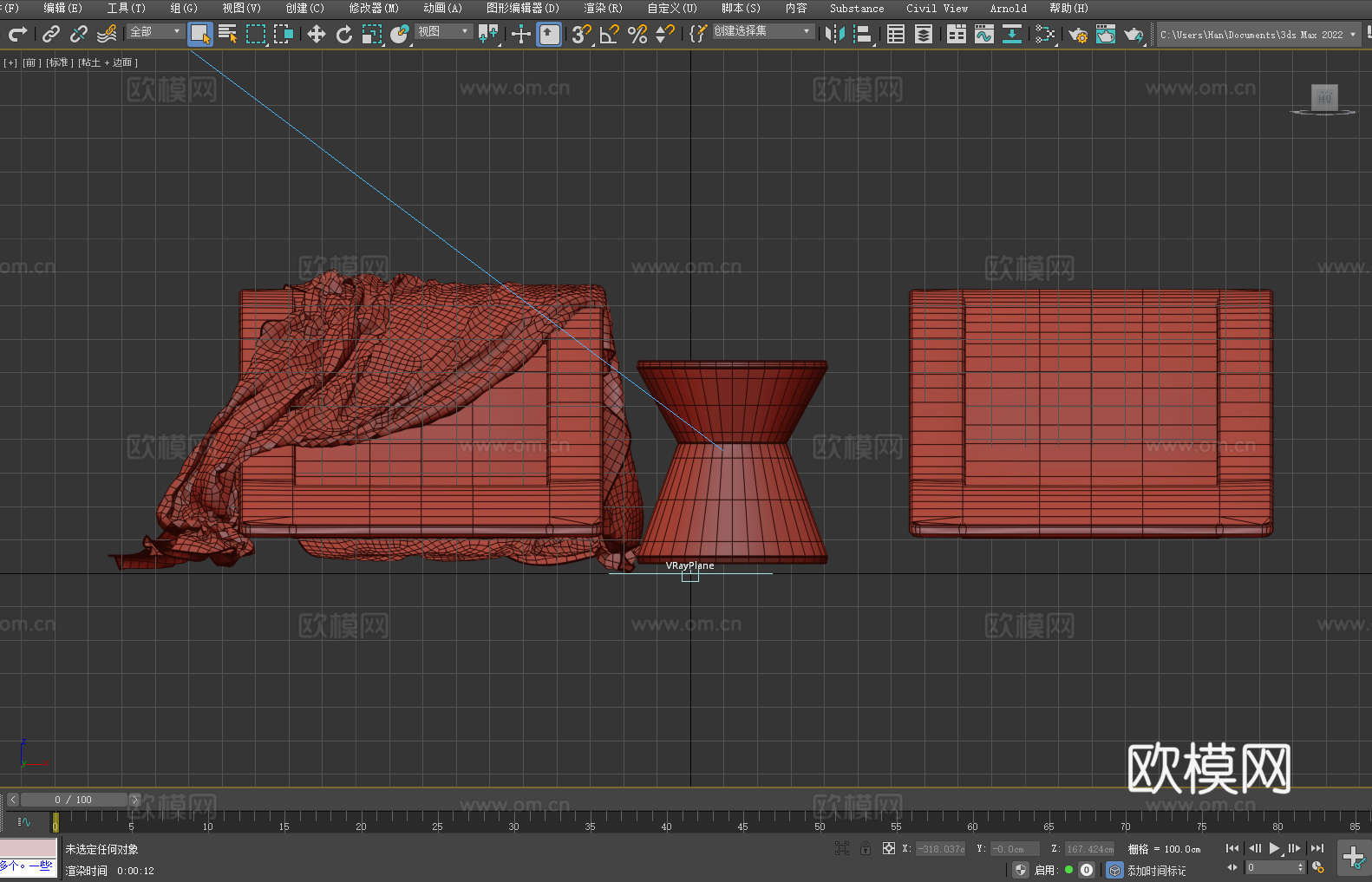Select the Unlink Selection tool
1372x882 pixels.
point(79,34)
